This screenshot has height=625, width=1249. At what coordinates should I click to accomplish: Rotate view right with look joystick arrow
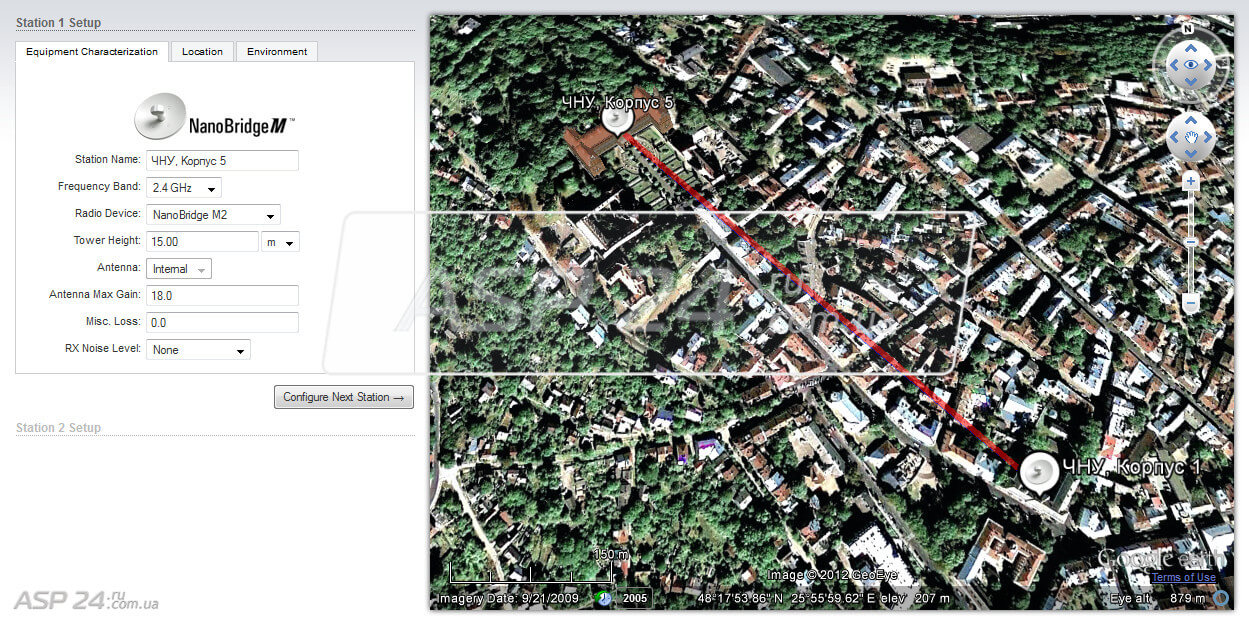[1210, 66]
